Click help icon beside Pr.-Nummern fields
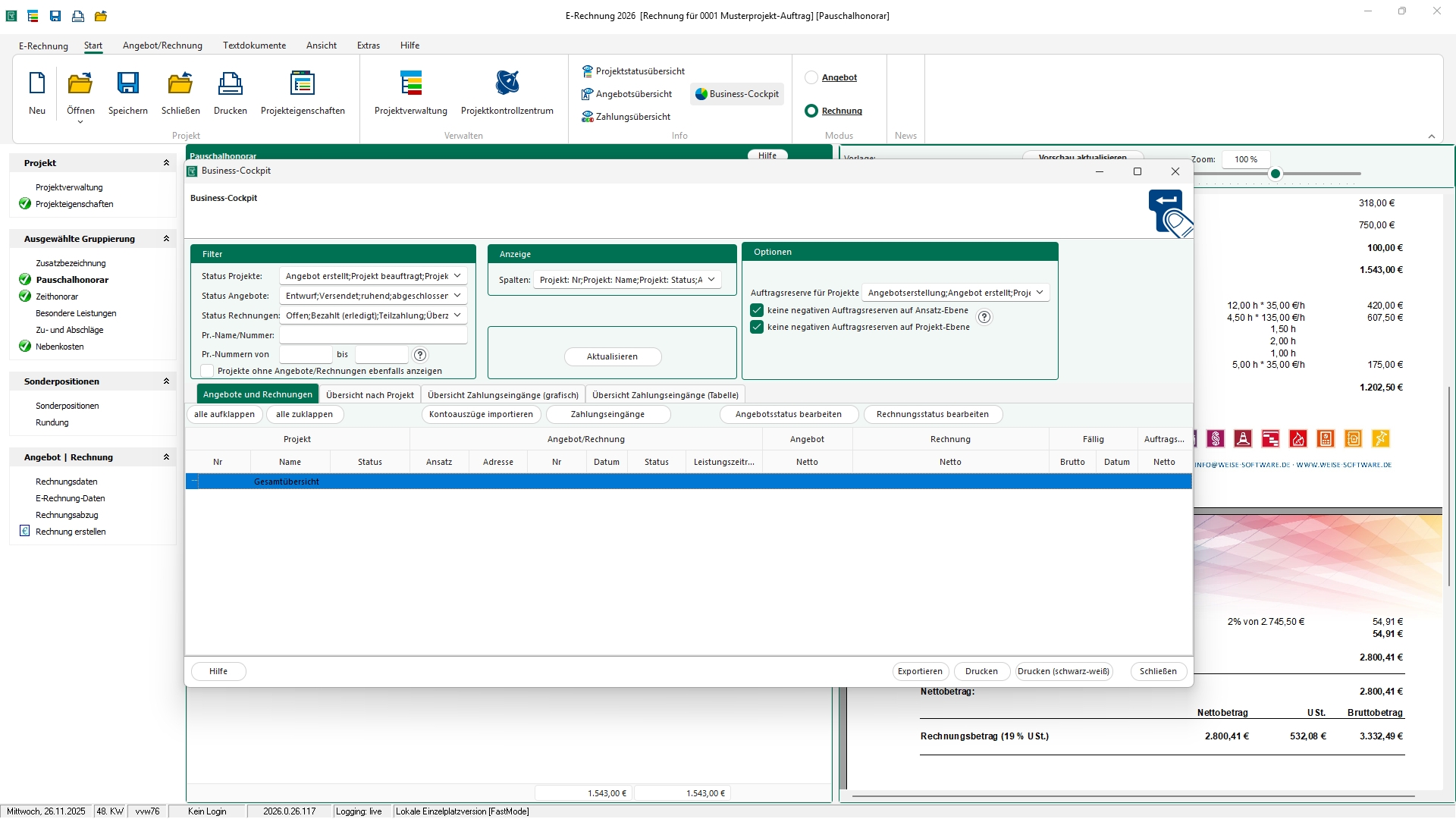 420,355
